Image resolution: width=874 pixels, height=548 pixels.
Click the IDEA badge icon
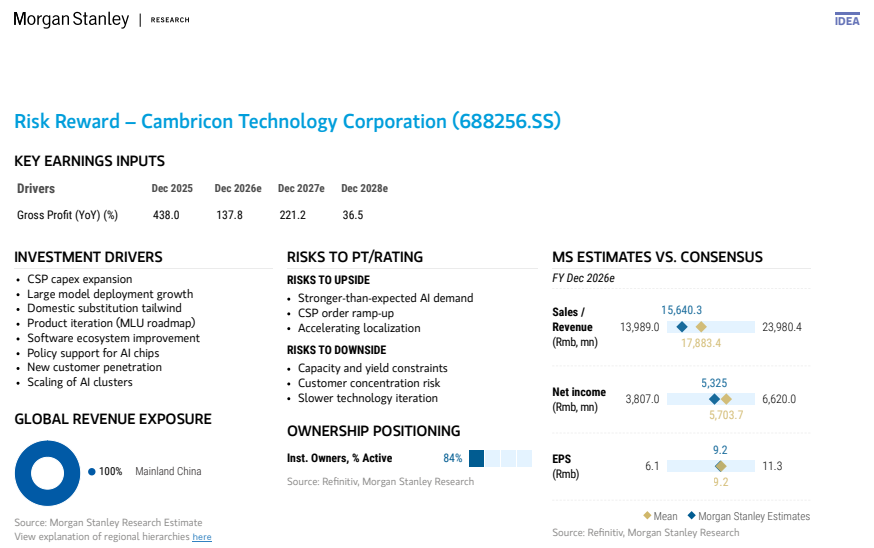click(847, 20)
